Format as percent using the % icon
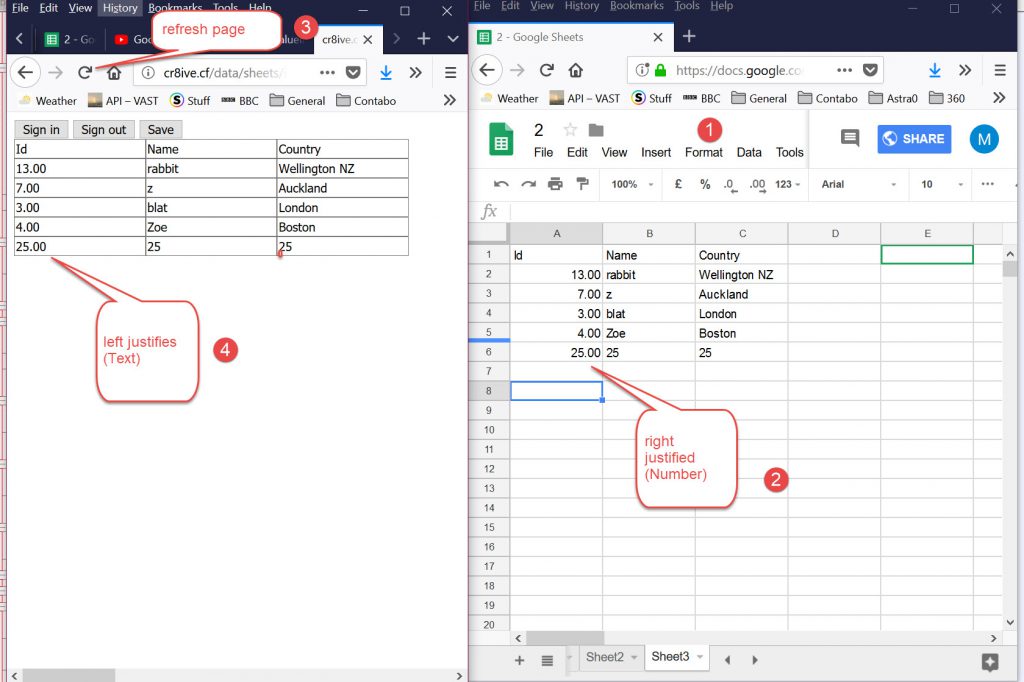Screen dimensions: 1024x682 705,184
